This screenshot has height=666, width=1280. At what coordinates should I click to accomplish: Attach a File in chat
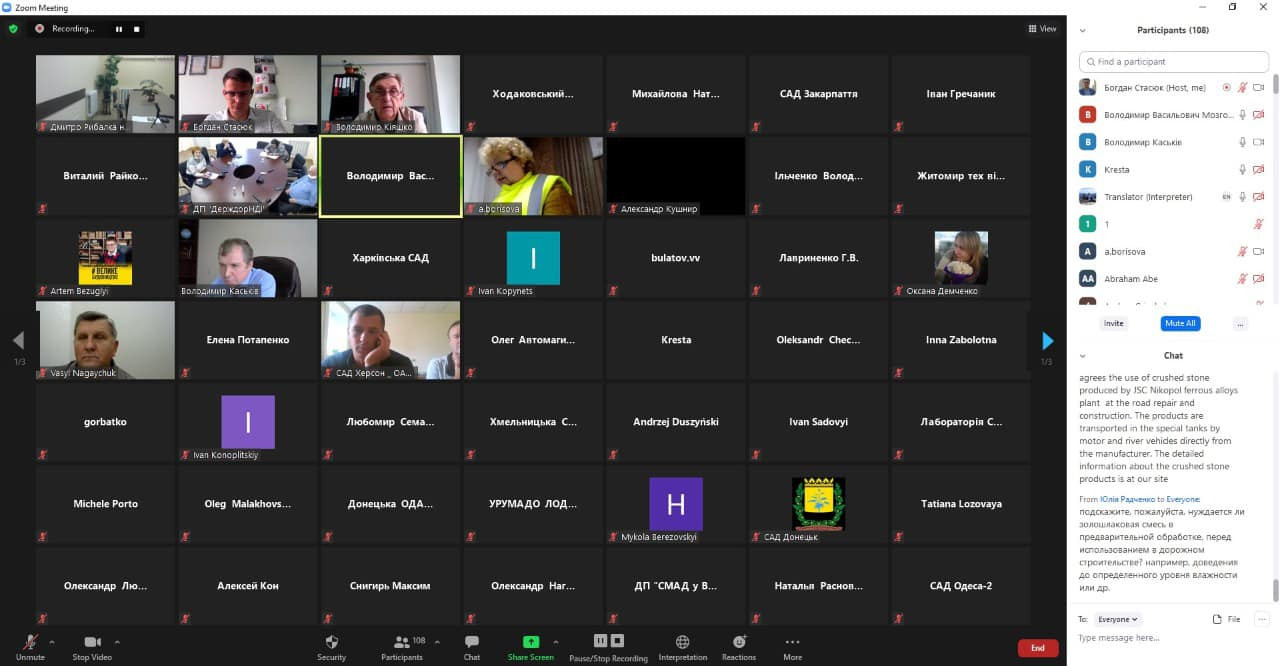[x=1226, y=619]
